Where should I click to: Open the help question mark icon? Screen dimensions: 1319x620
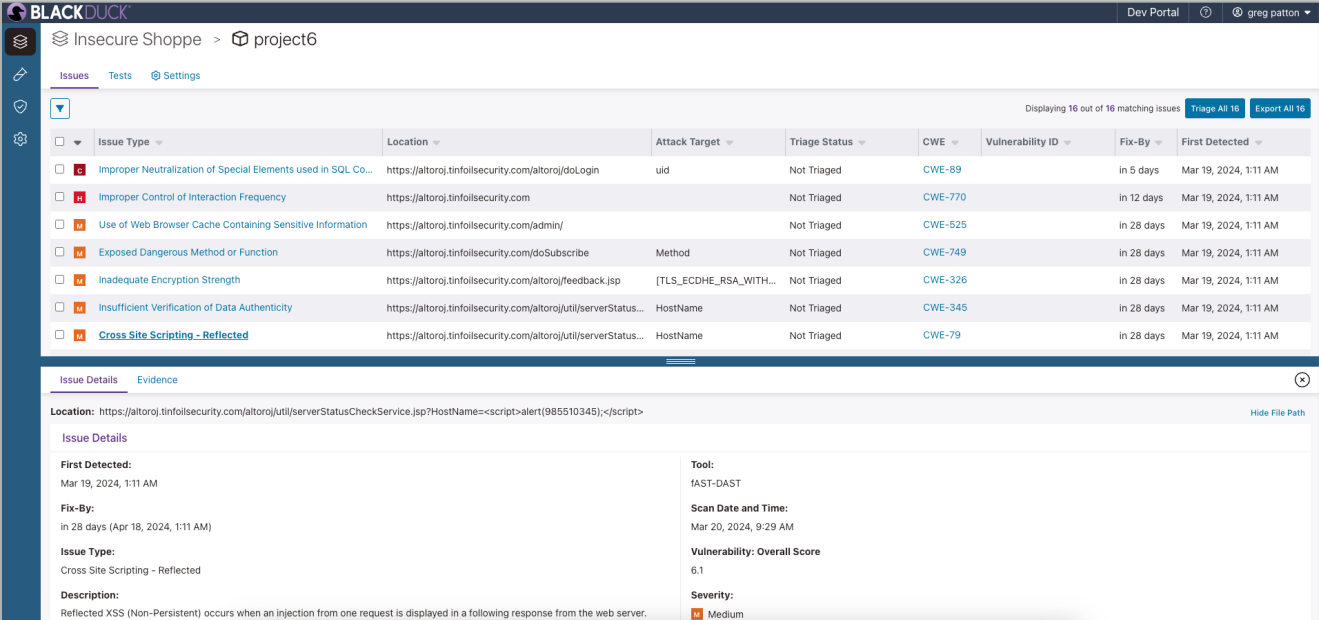click(1205, 12)
